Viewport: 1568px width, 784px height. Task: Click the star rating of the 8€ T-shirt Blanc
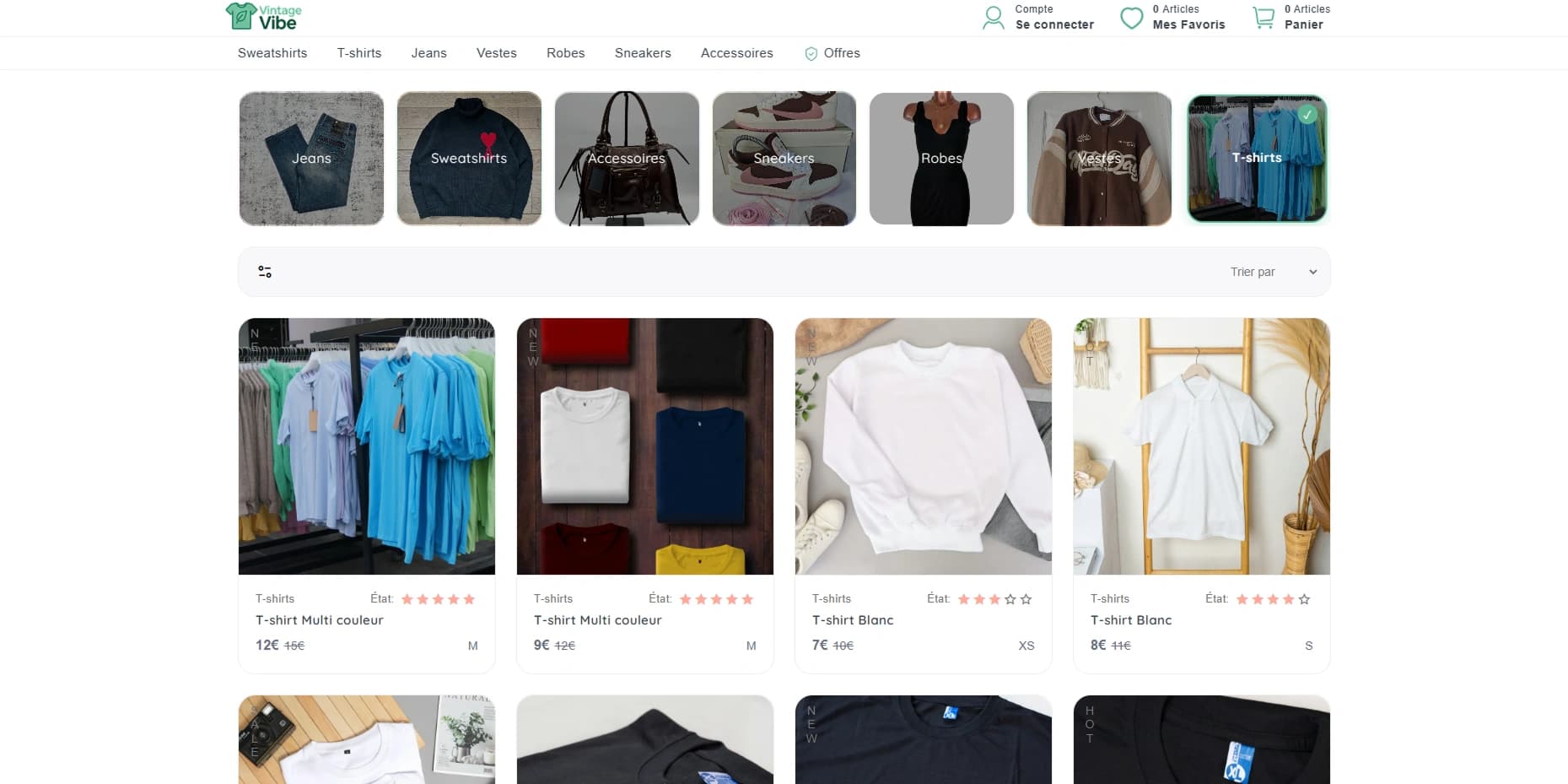(x=1270, y=598)
